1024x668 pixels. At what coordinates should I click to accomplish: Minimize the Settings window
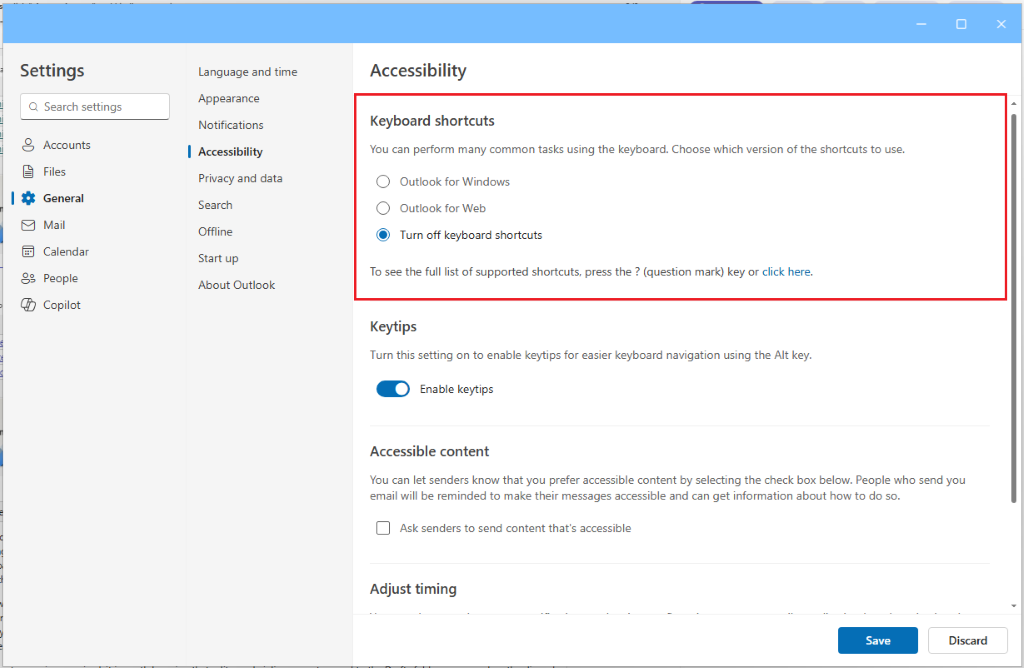(921, 24)
